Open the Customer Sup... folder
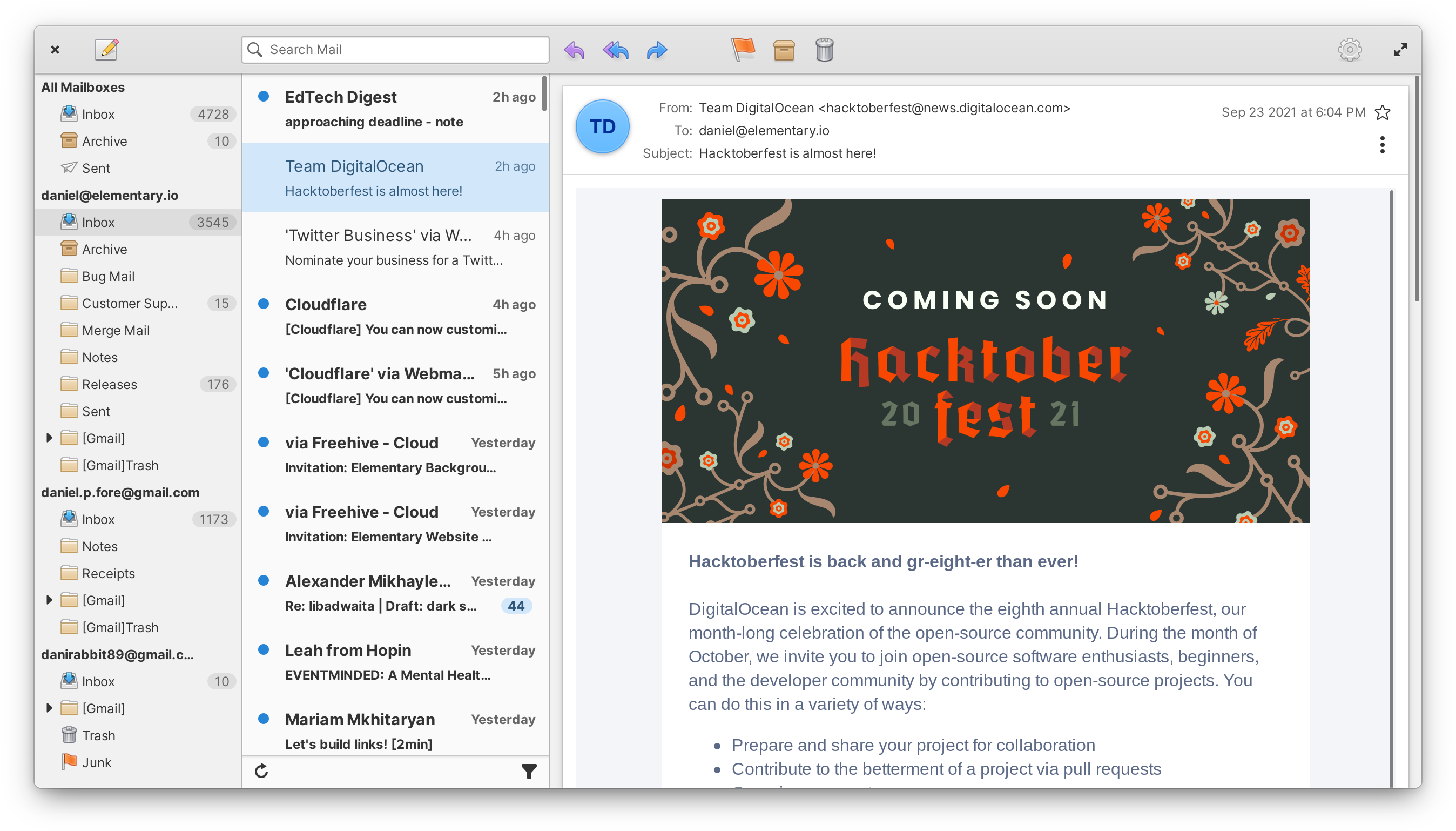The image size is (1456, 831). pyautogui.click(x=130, y=303)
